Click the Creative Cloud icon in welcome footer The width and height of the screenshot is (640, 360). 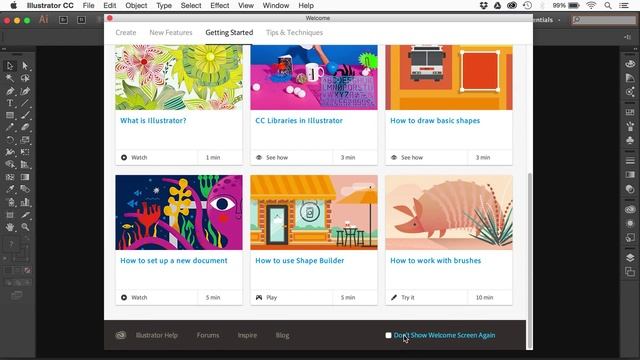tap(121, 335)
